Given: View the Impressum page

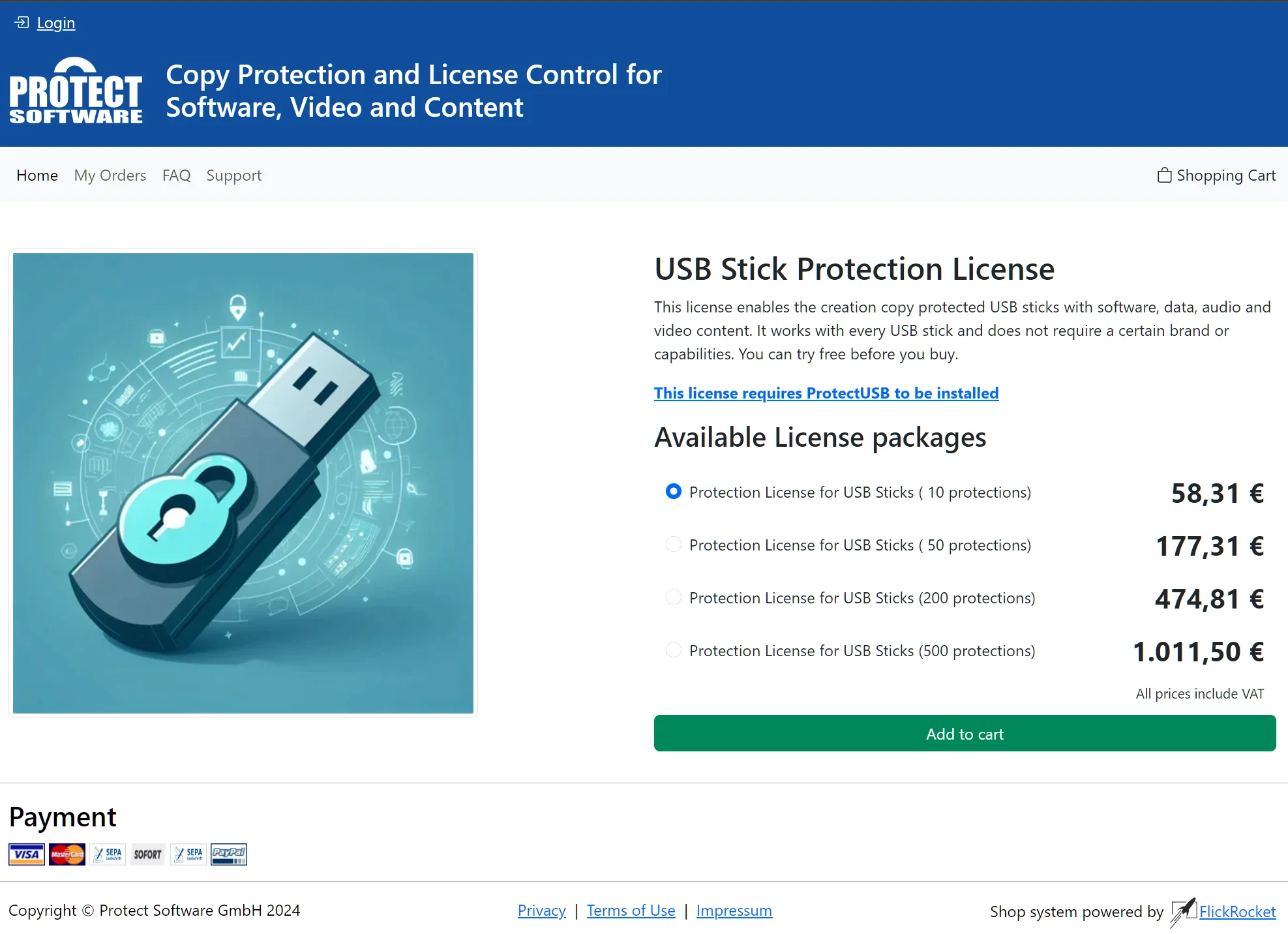Looking at the screenshot, I should coord(734,910).
